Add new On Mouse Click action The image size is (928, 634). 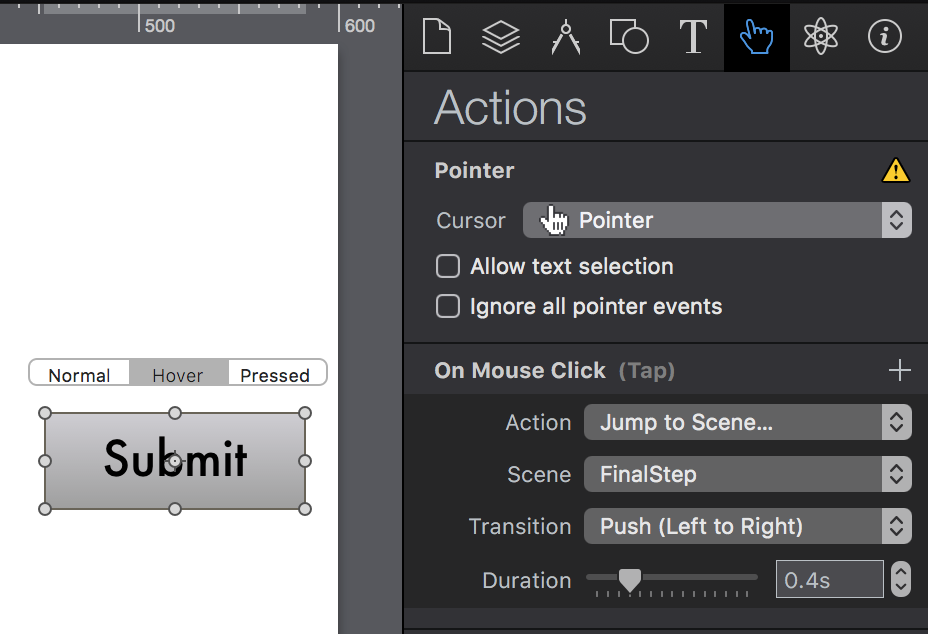tap(900, 371)
